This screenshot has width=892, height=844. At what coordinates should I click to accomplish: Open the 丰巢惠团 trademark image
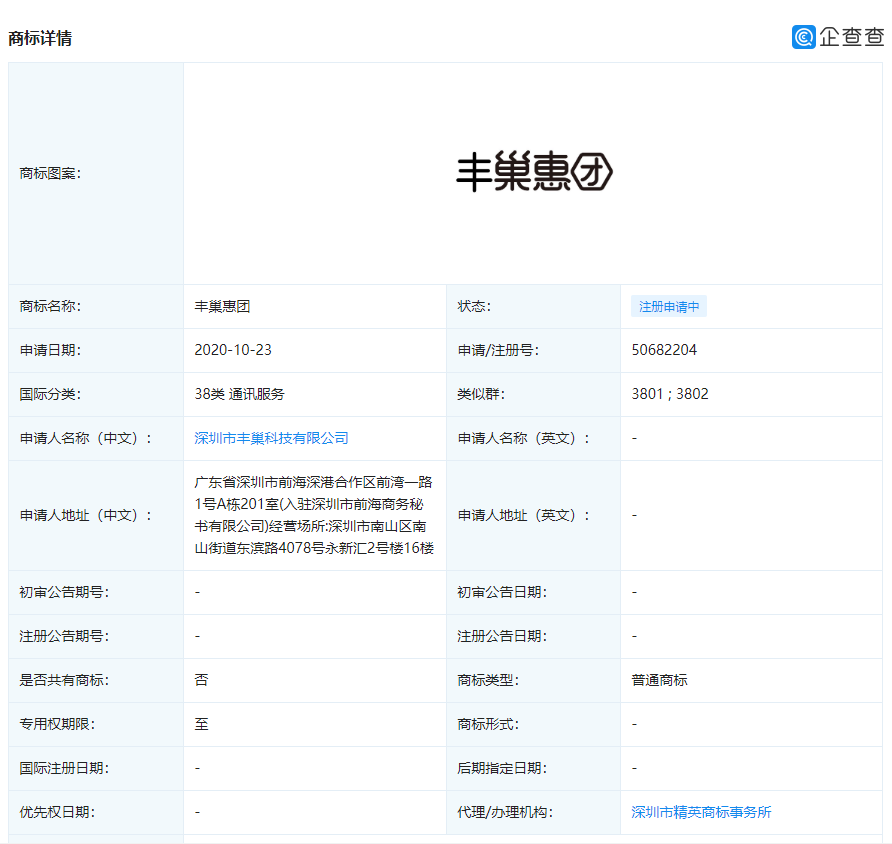(x=534, y=172)
